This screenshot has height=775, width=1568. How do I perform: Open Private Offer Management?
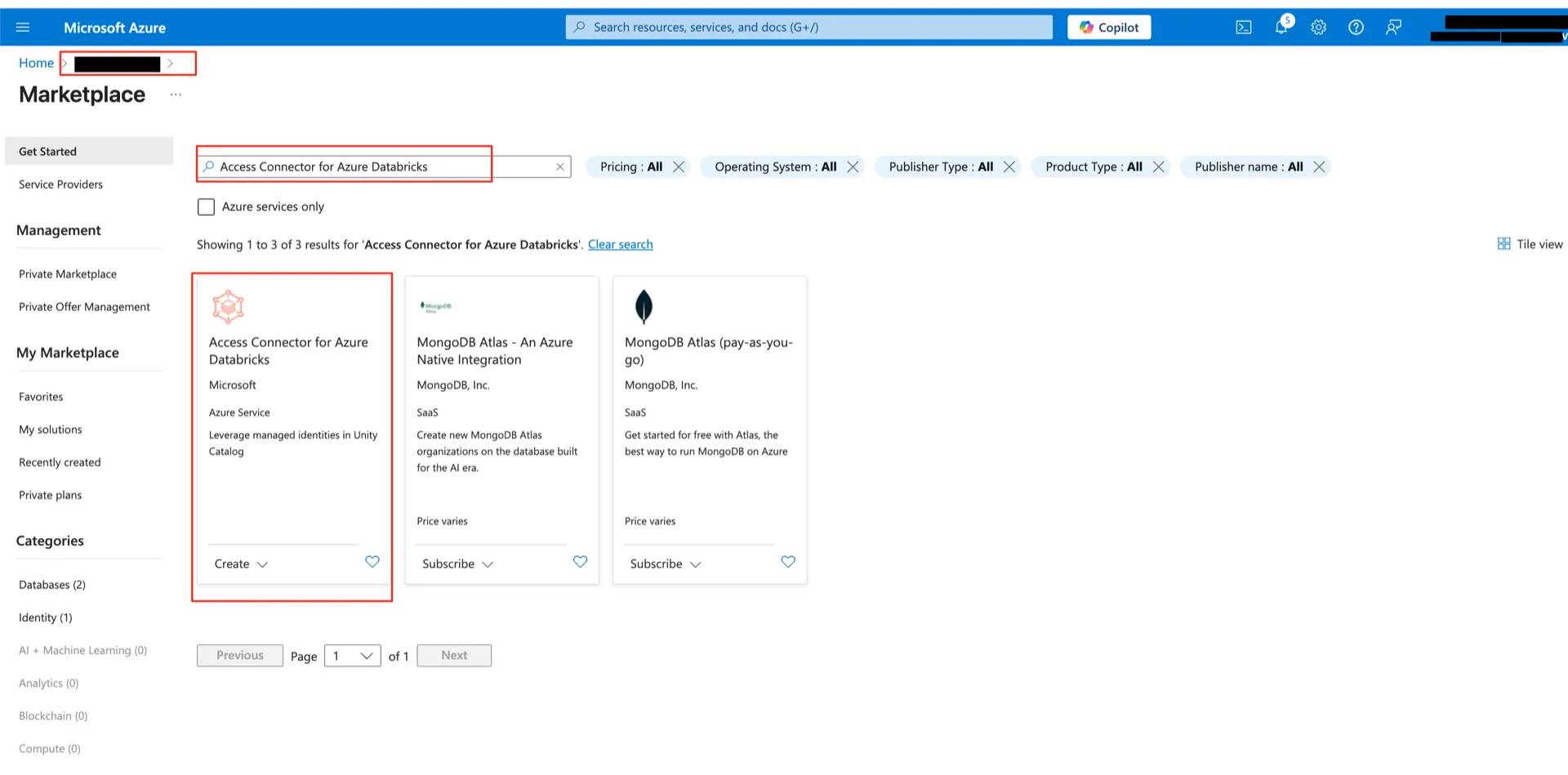(x=85, y=307)
